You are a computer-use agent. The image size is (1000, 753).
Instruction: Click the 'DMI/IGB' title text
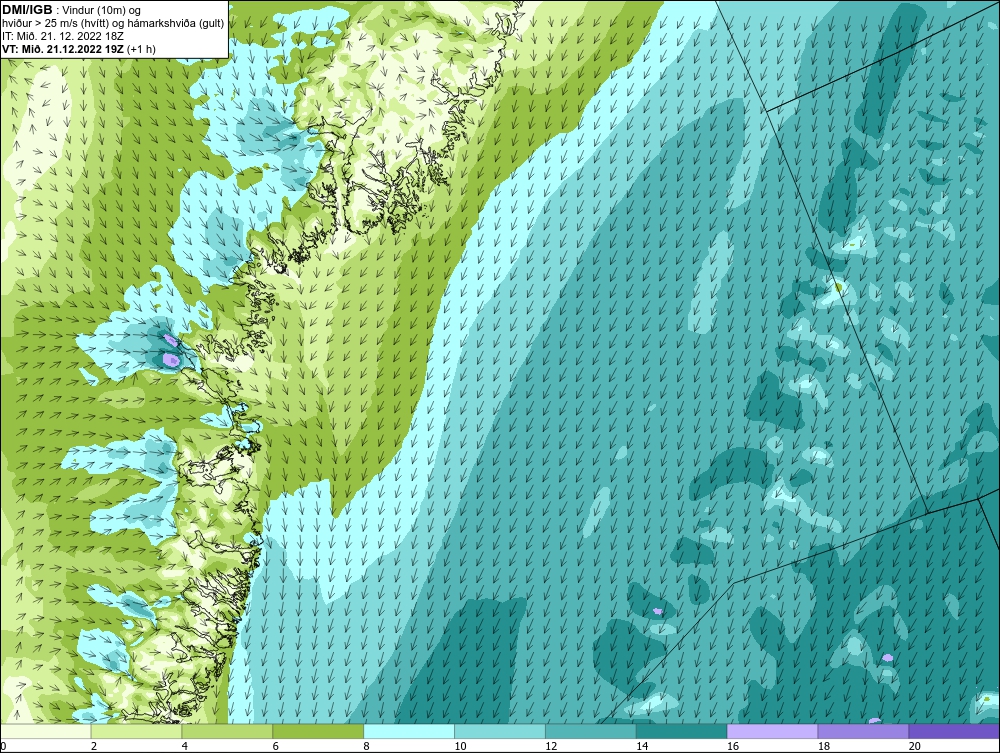pos(27,10)
